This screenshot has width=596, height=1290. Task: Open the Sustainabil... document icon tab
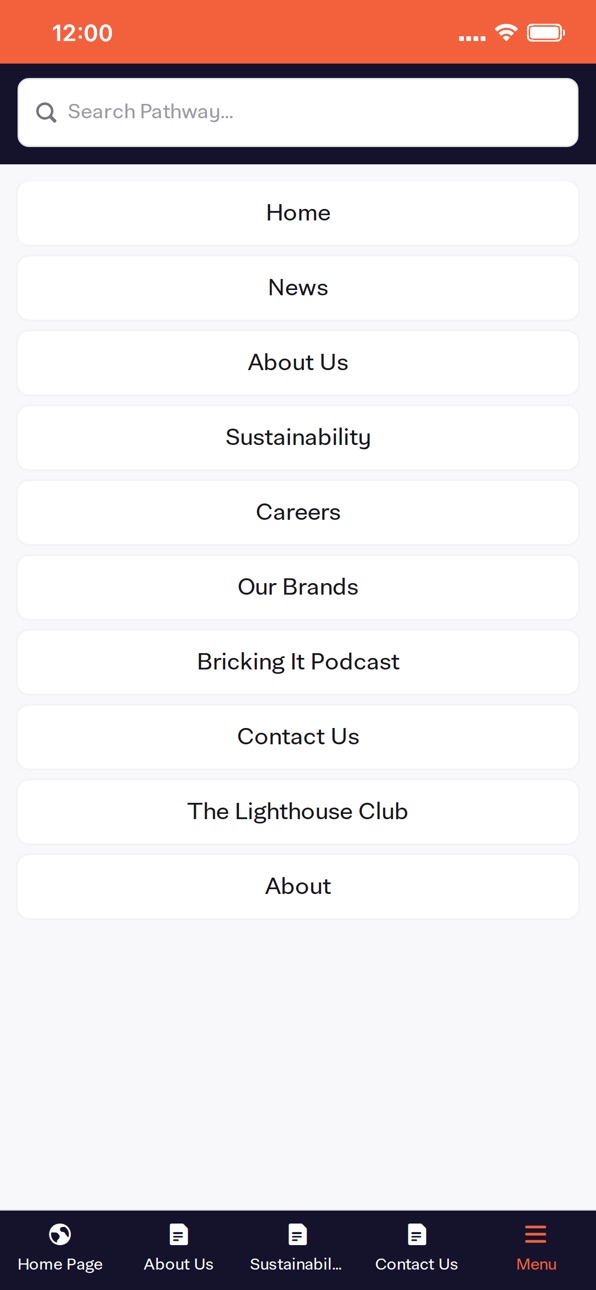pyautogui.click(x=297, y=1234)
